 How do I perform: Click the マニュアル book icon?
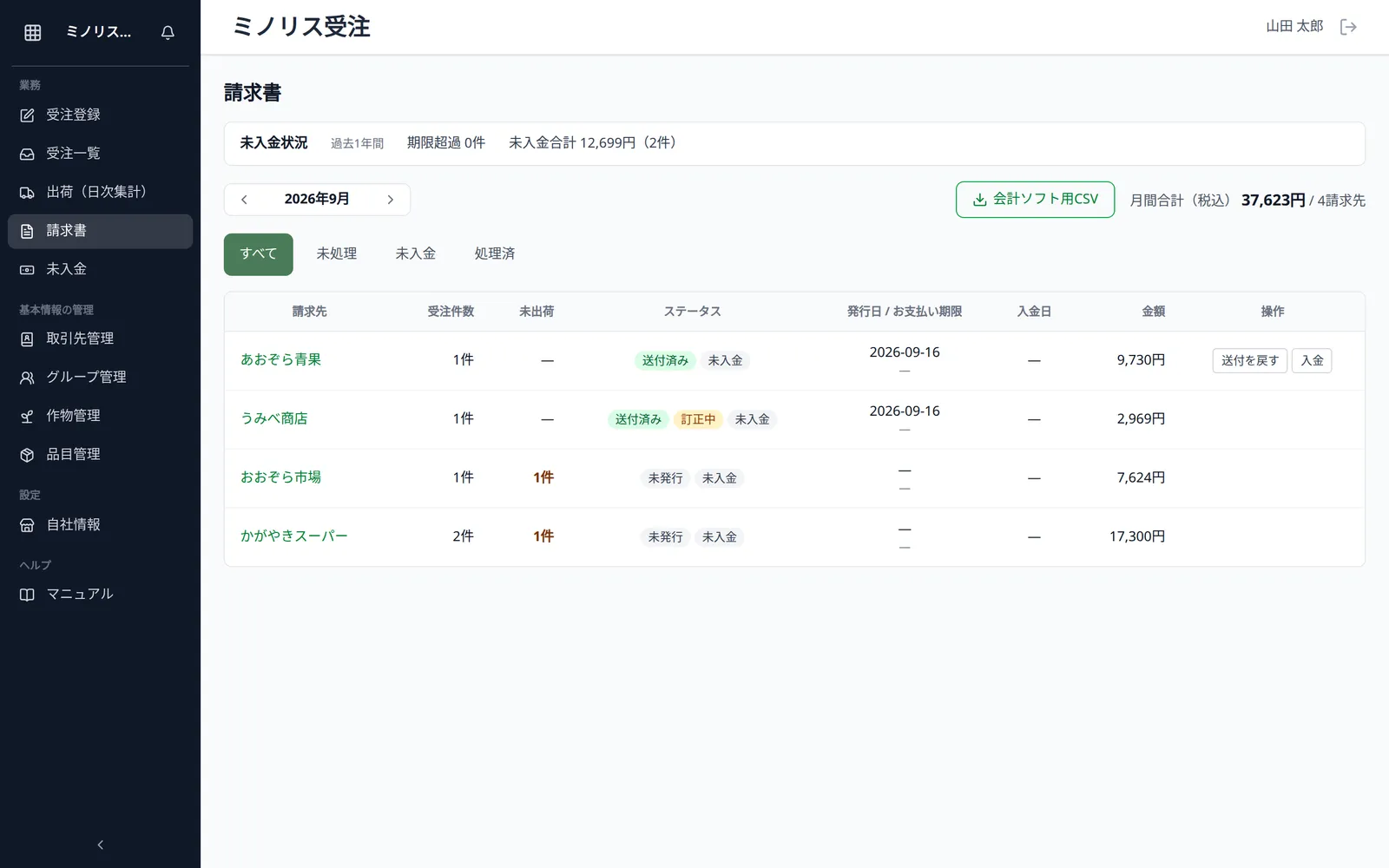[27, 595]
